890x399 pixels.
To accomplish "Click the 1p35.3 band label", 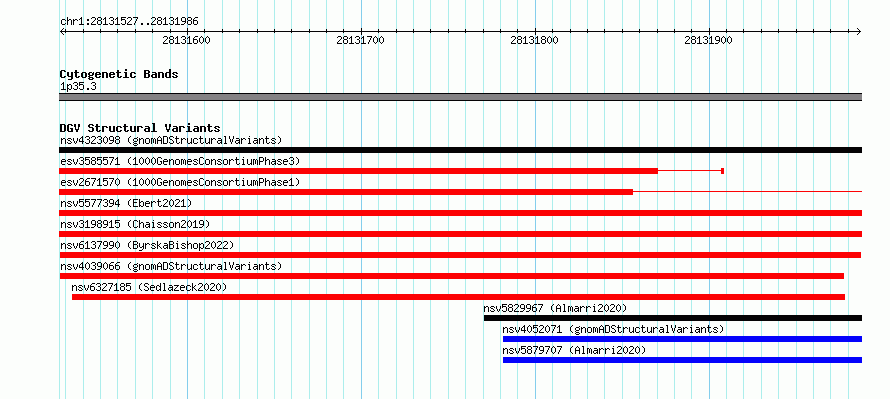I will click(79, 87).
